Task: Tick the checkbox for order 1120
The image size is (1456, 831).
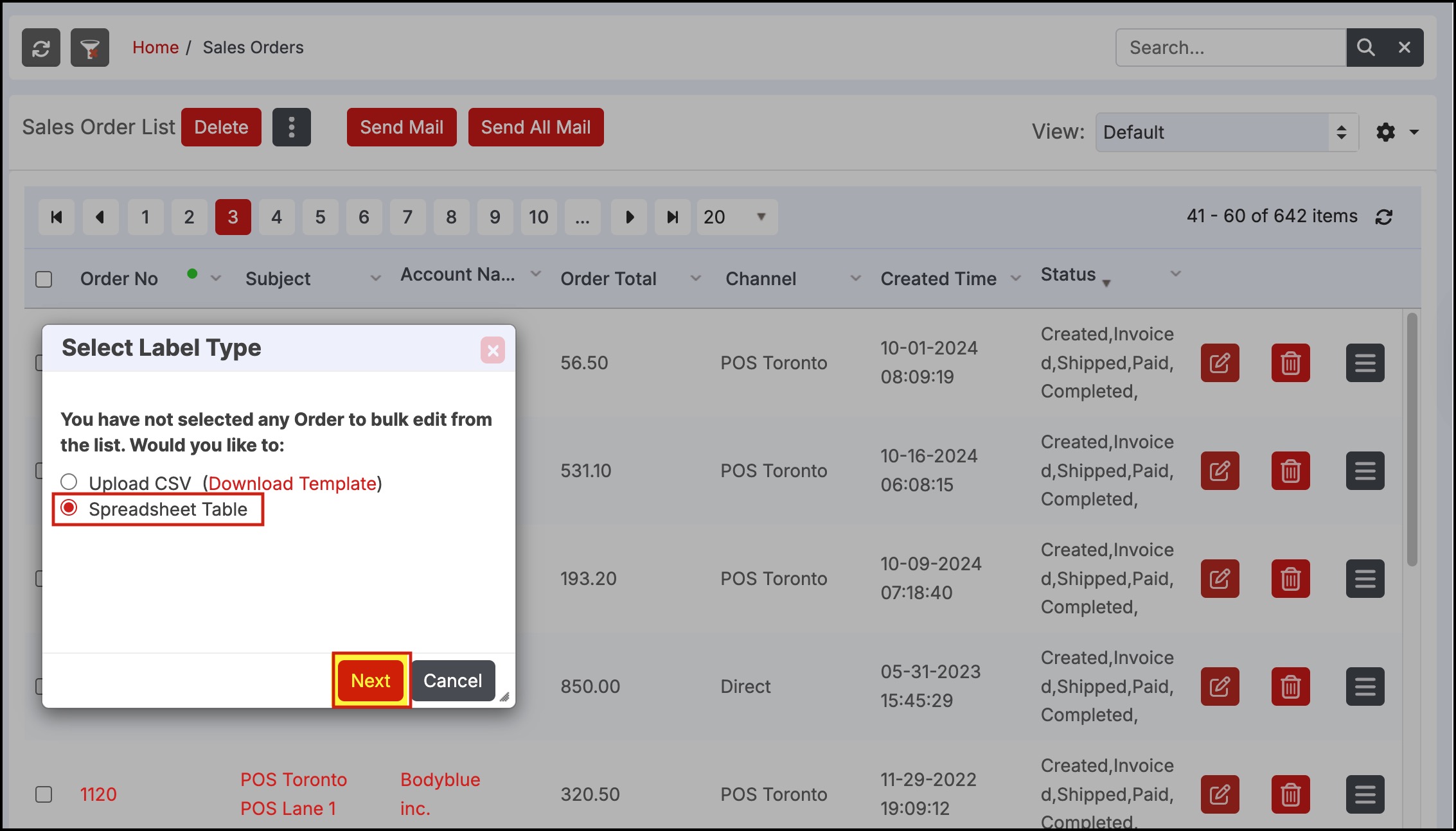Action: point(44,794)
